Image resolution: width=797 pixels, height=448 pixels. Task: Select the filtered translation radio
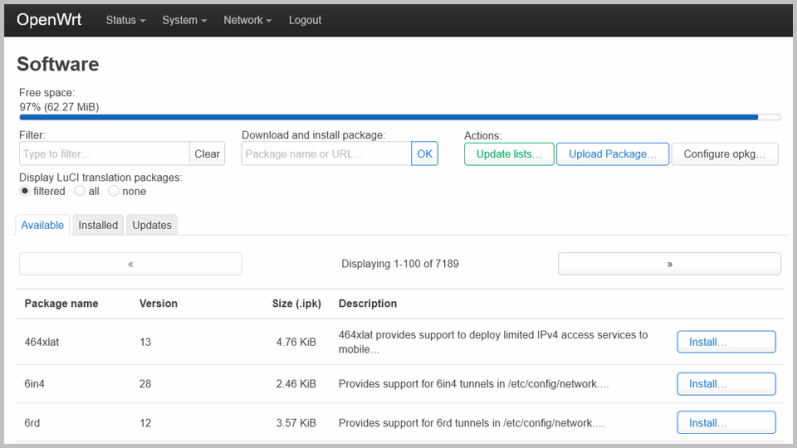pyautogui.click(x=24, y=191)
